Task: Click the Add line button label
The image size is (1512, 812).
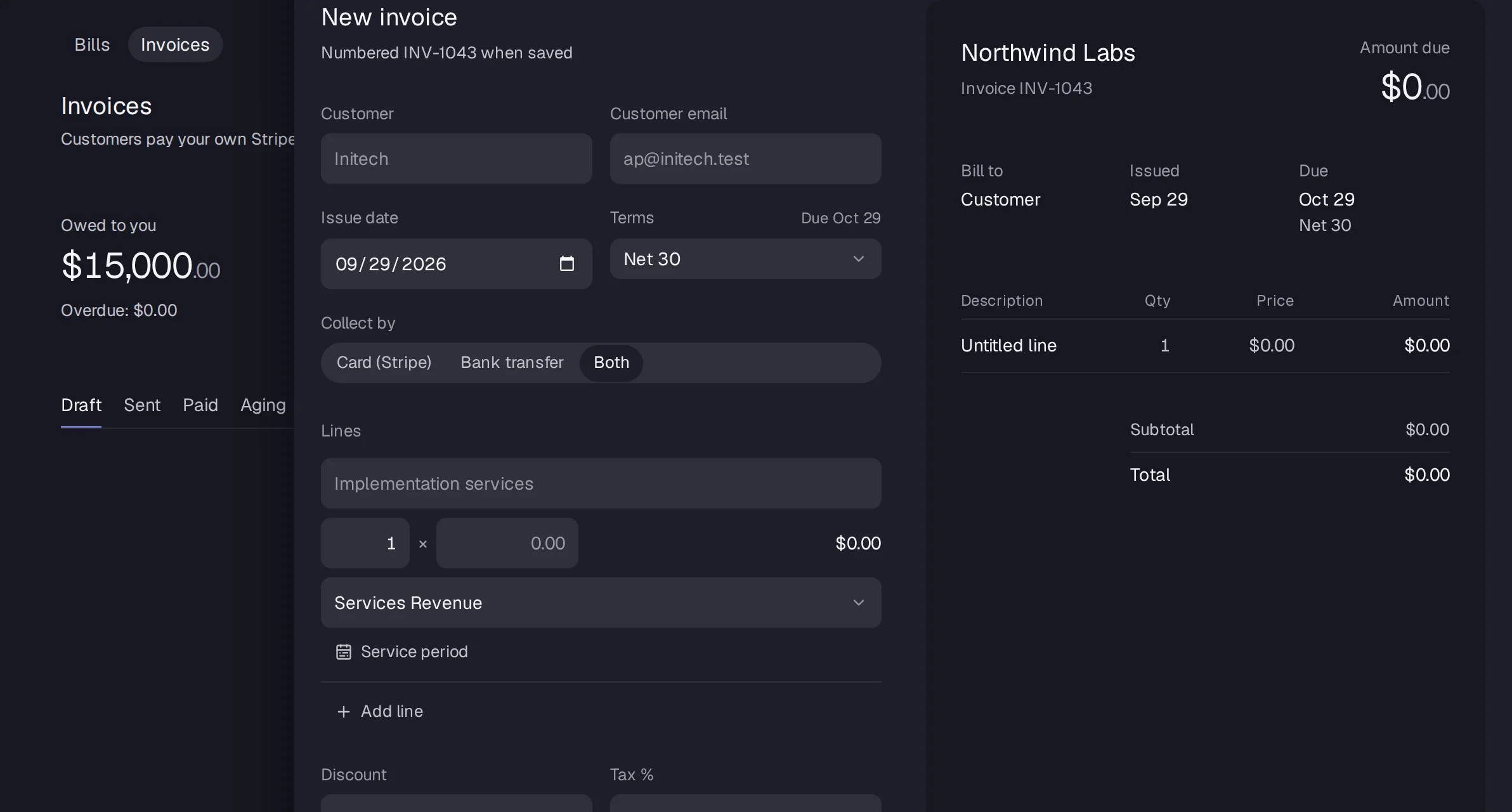Action: pos(392,711)
